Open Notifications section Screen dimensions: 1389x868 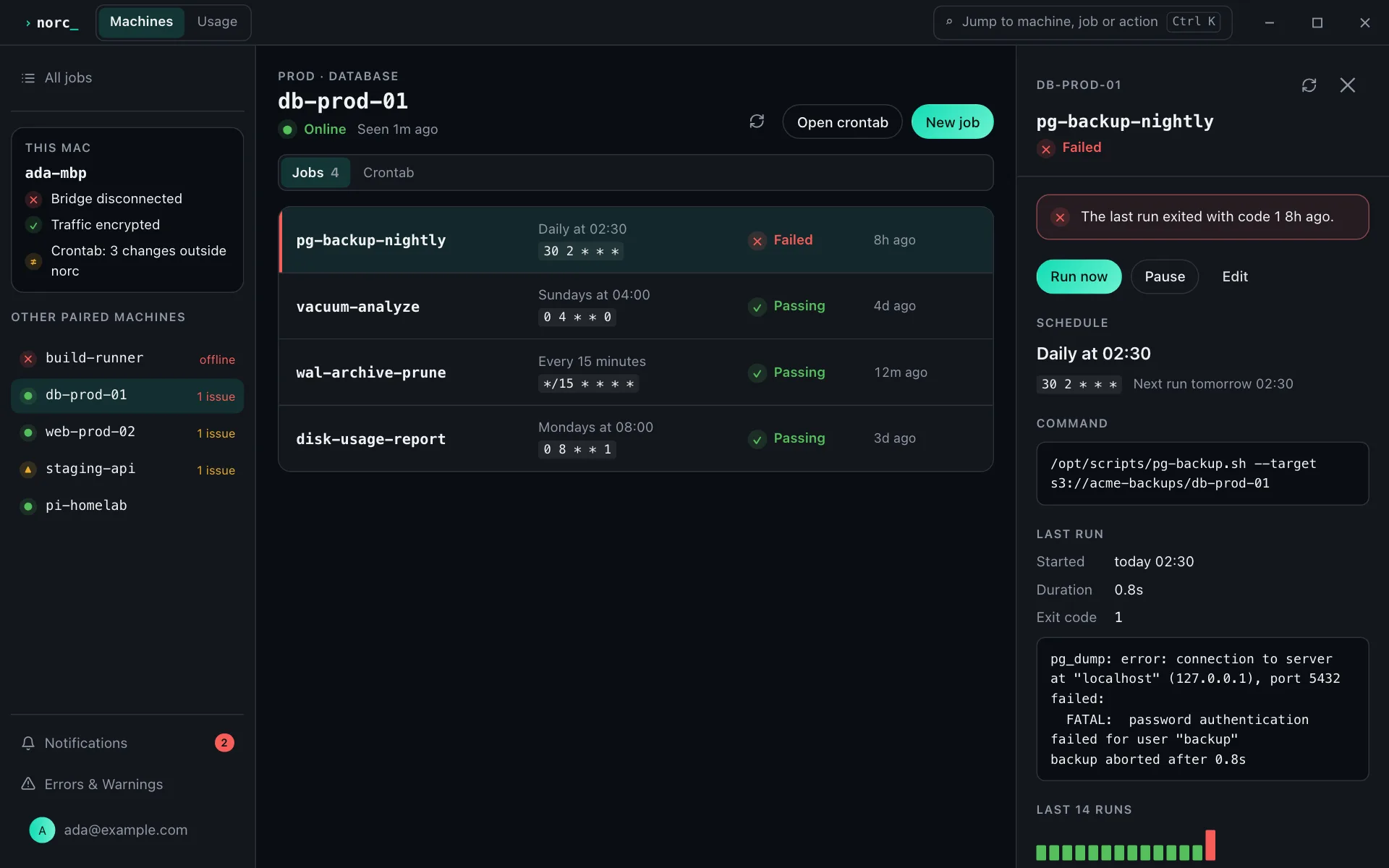click(x=127, y=743)
